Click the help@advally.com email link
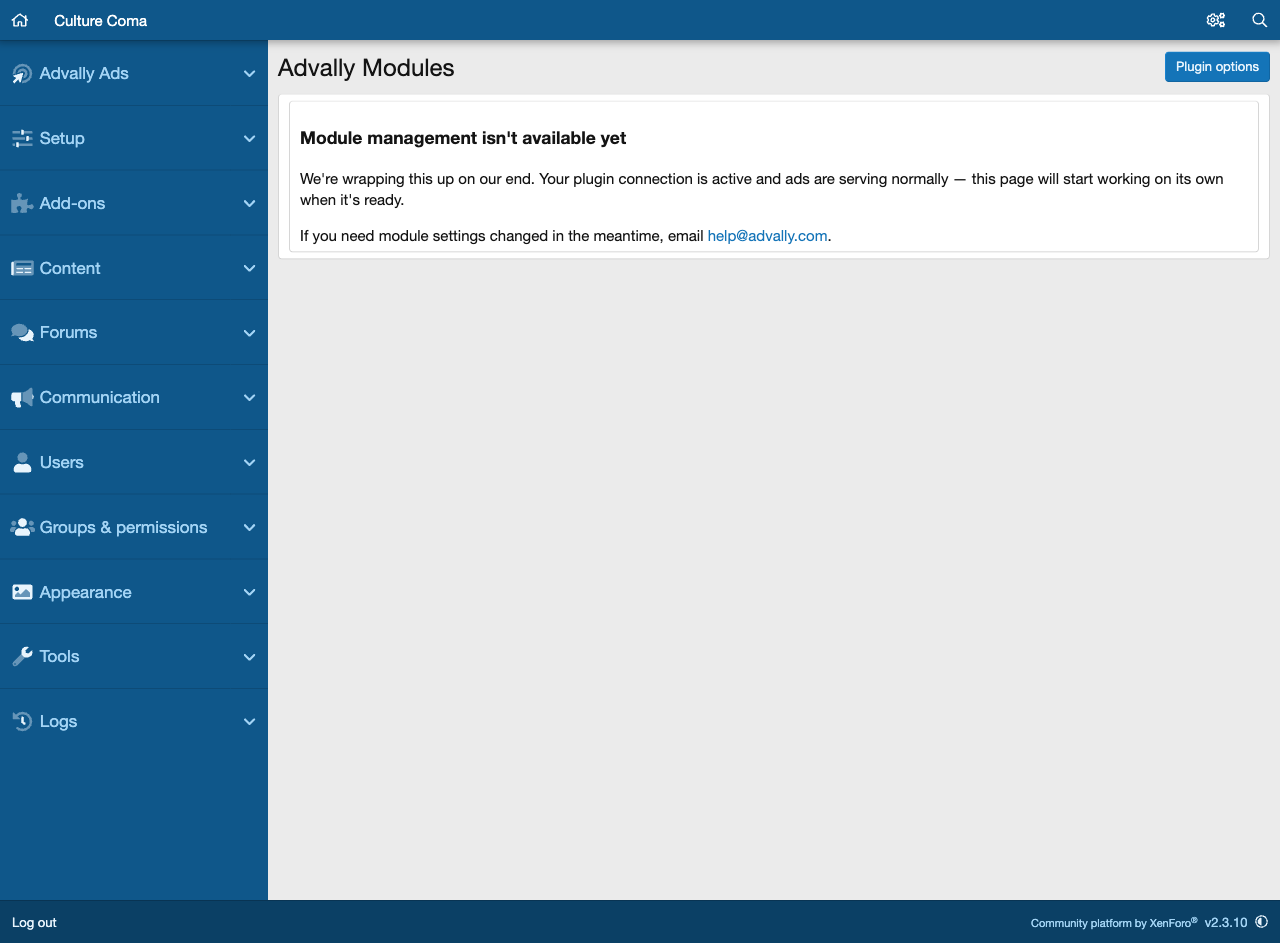 767,236
